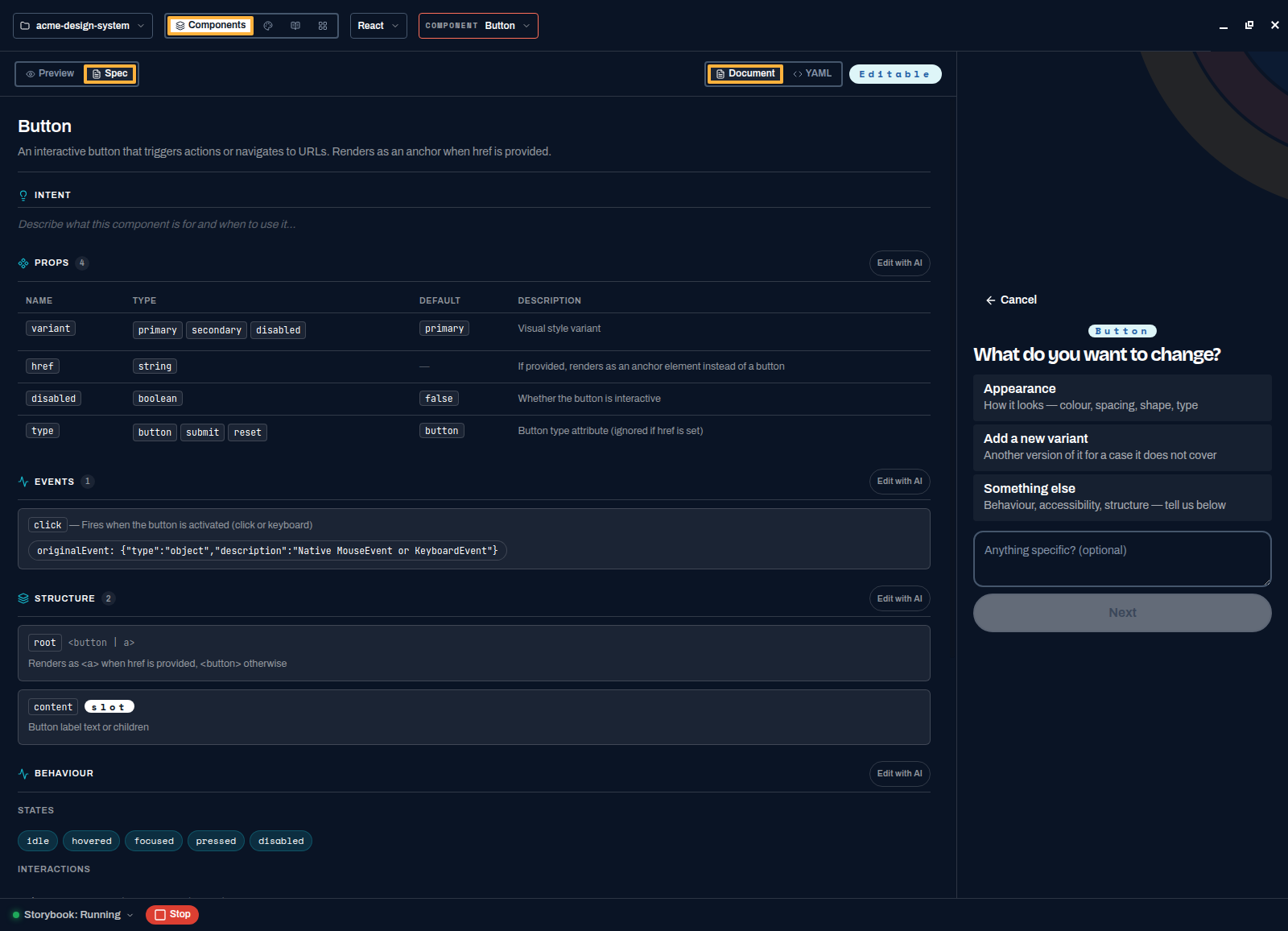
Task: Click Edit with AI for Props
Action: coord(899,263)
